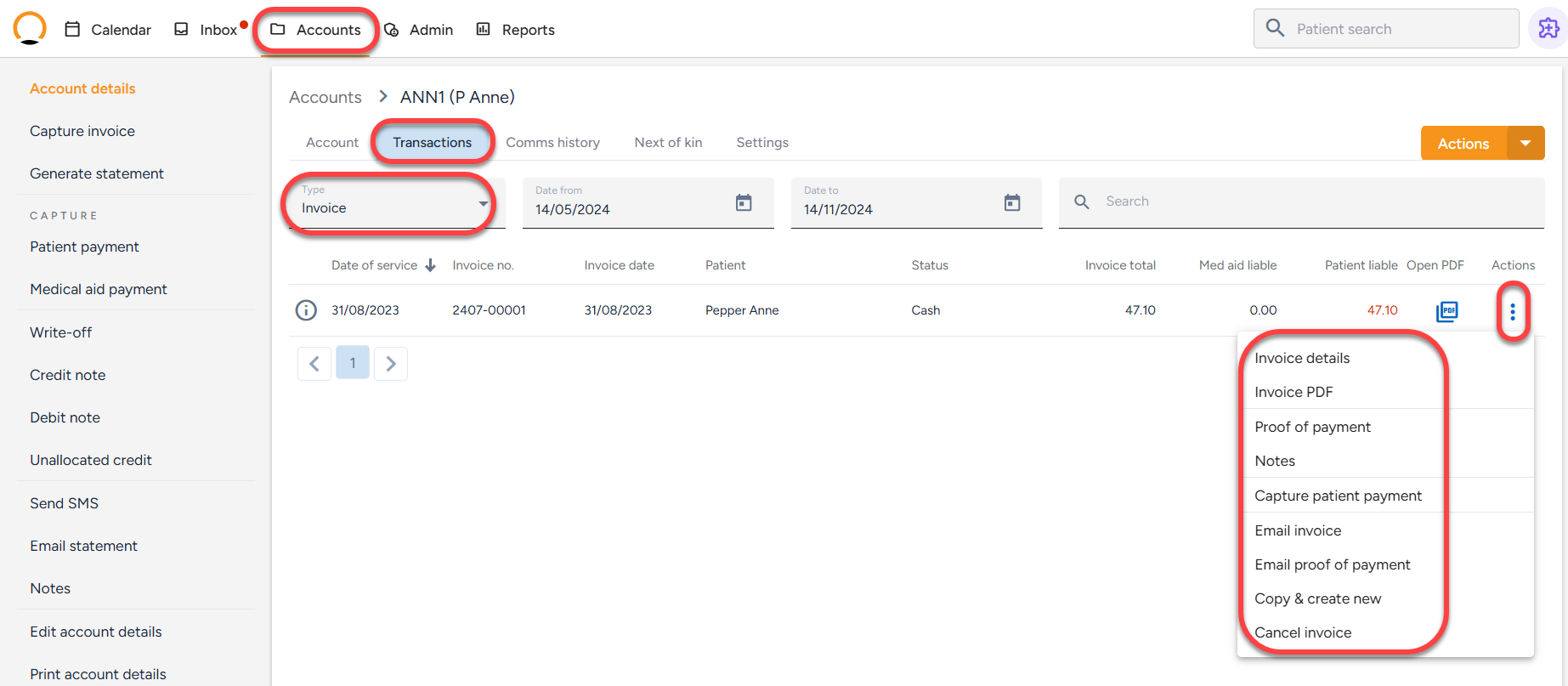1568x686 pixels.
Task: Open Edit account details in sidebar
Action: (96, 632)
